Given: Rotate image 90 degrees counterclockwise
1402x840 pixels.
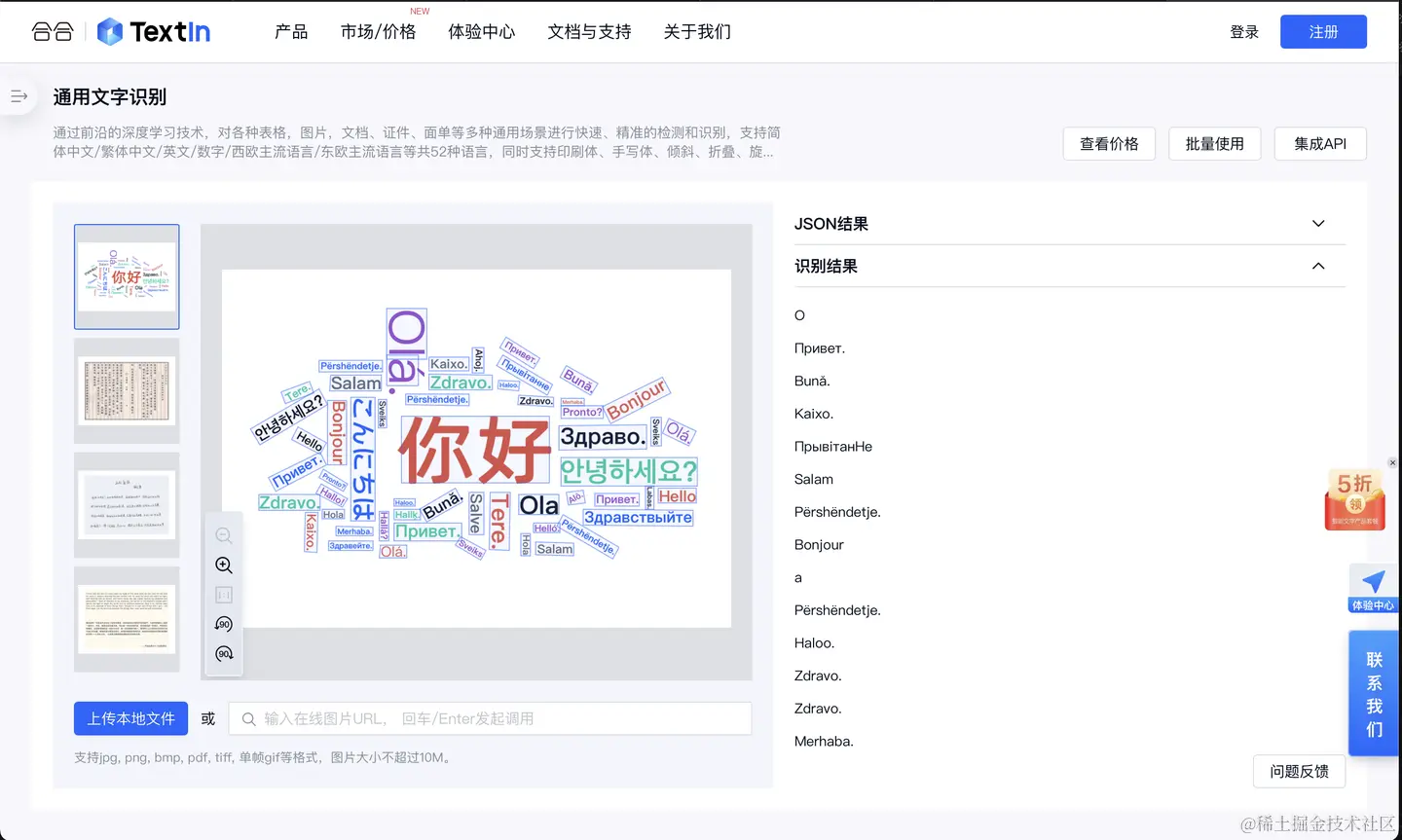Looking at the screenshot, I should pyautogui.click(x=224, y=624).
